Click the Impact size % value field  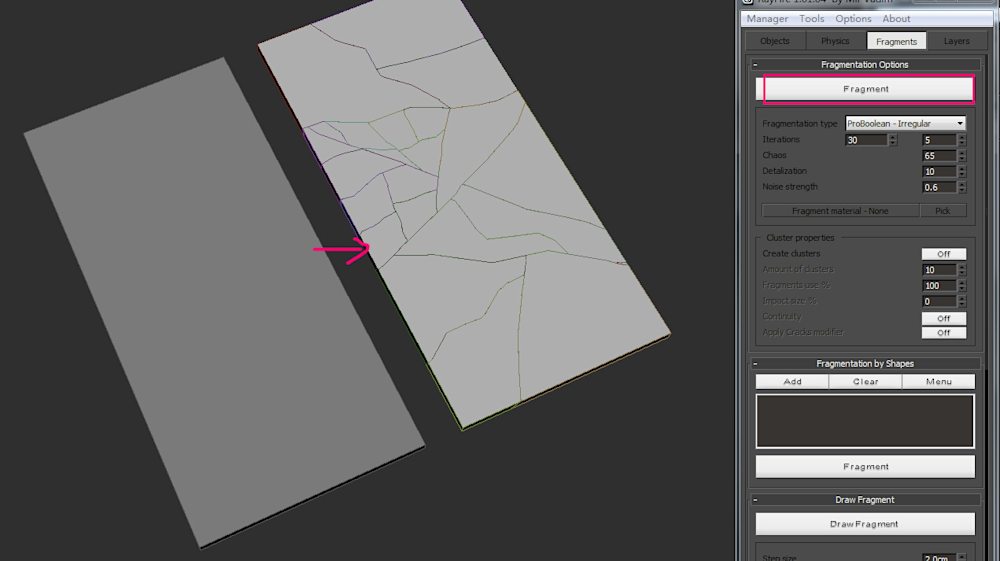point(939,301)
